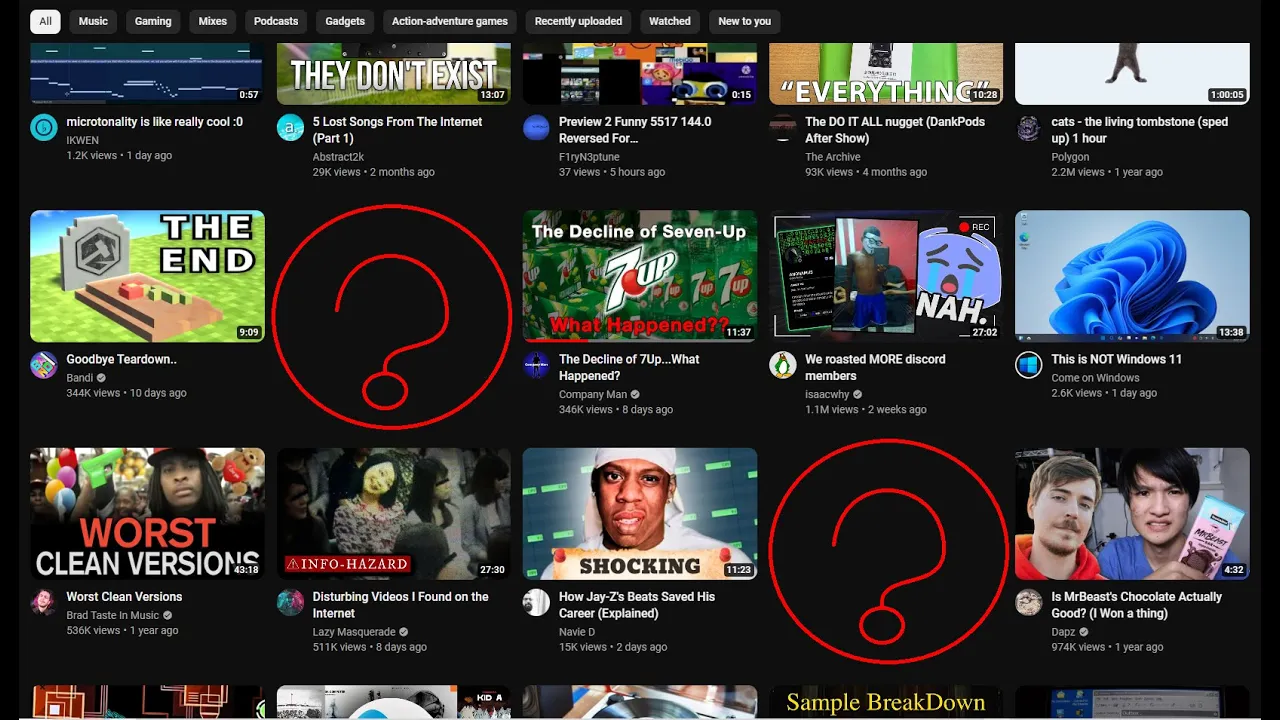Open Lazy Masquerade channel avatar

tap(290, 602)
